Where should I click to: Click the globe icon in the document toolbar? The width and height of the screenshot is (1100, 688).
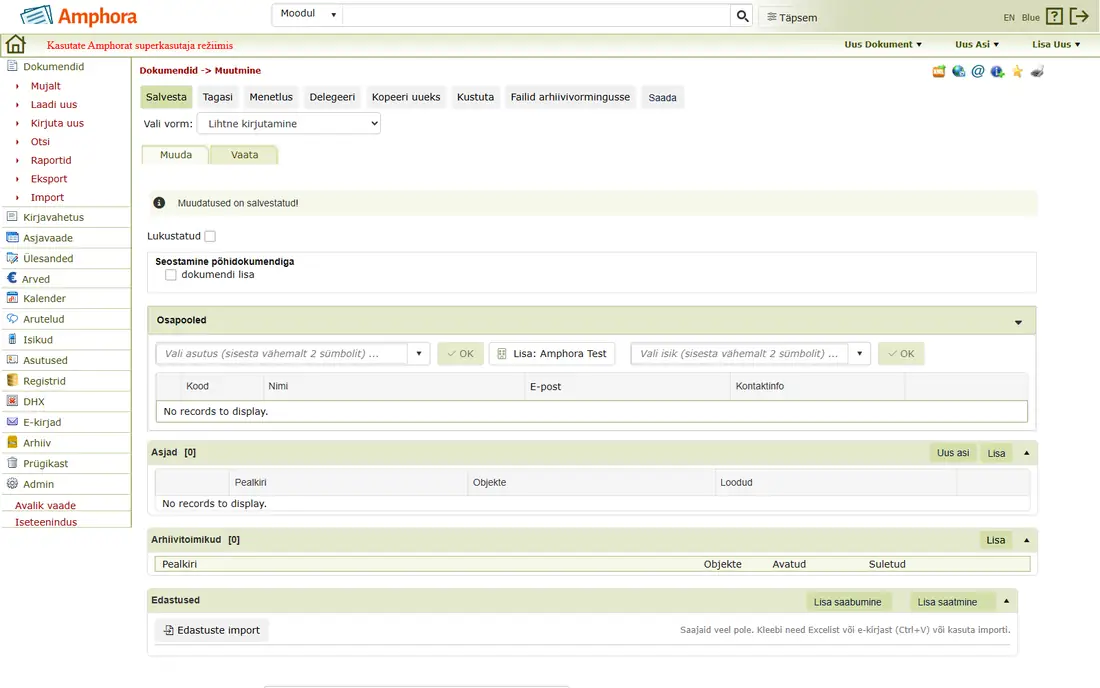tap(958, 72)
